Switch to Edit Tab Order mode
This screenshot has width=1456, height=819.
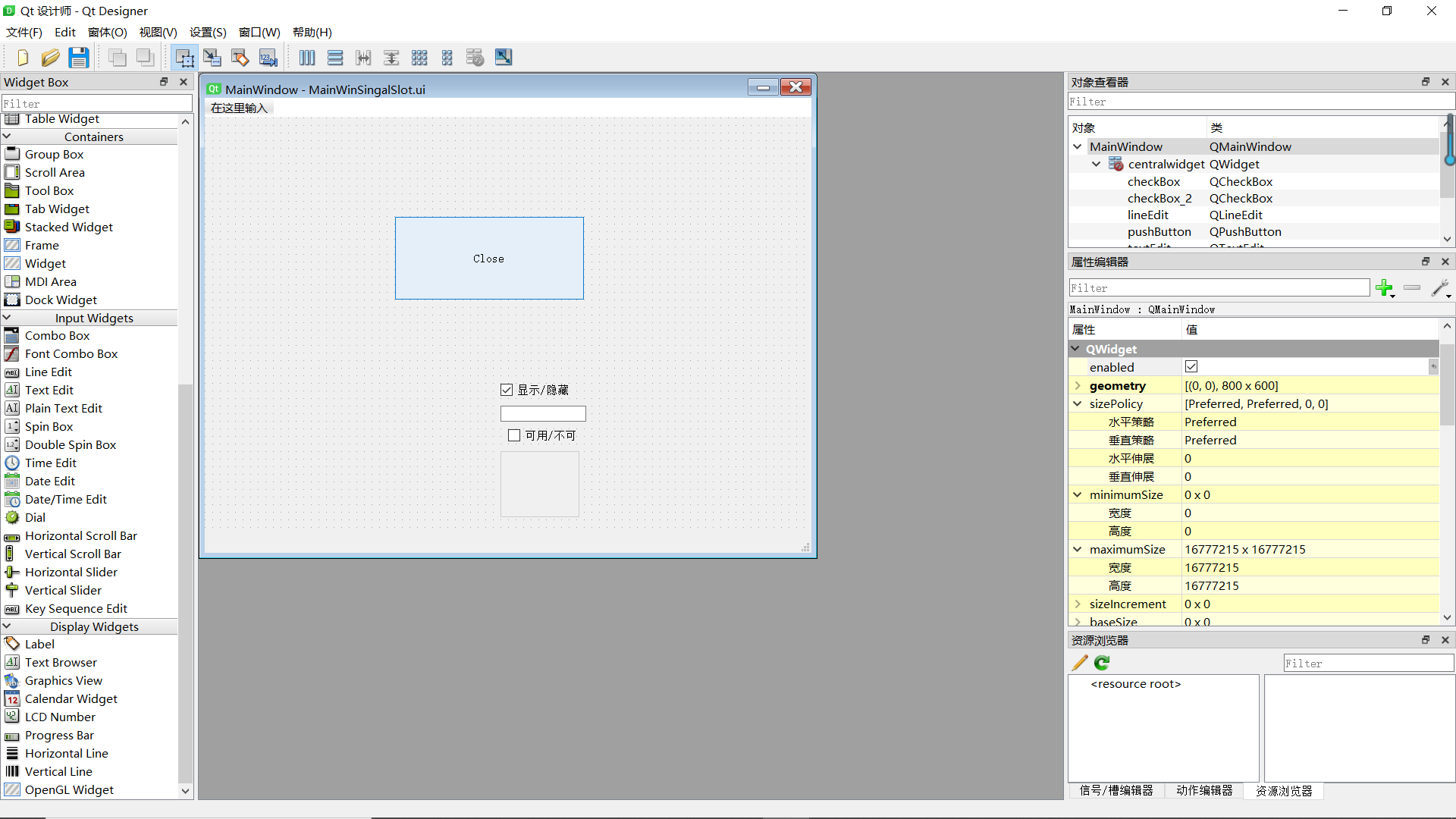click(268, 58)
